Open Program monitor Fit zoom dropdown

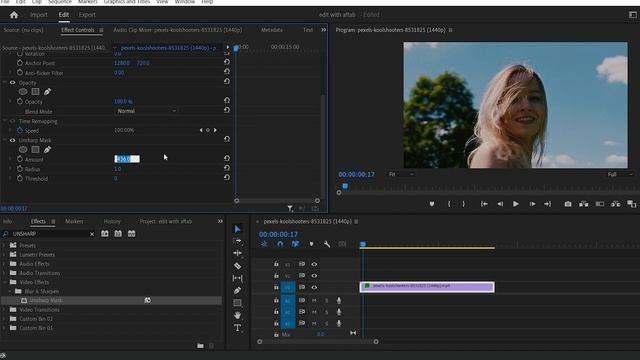point(400,174)
